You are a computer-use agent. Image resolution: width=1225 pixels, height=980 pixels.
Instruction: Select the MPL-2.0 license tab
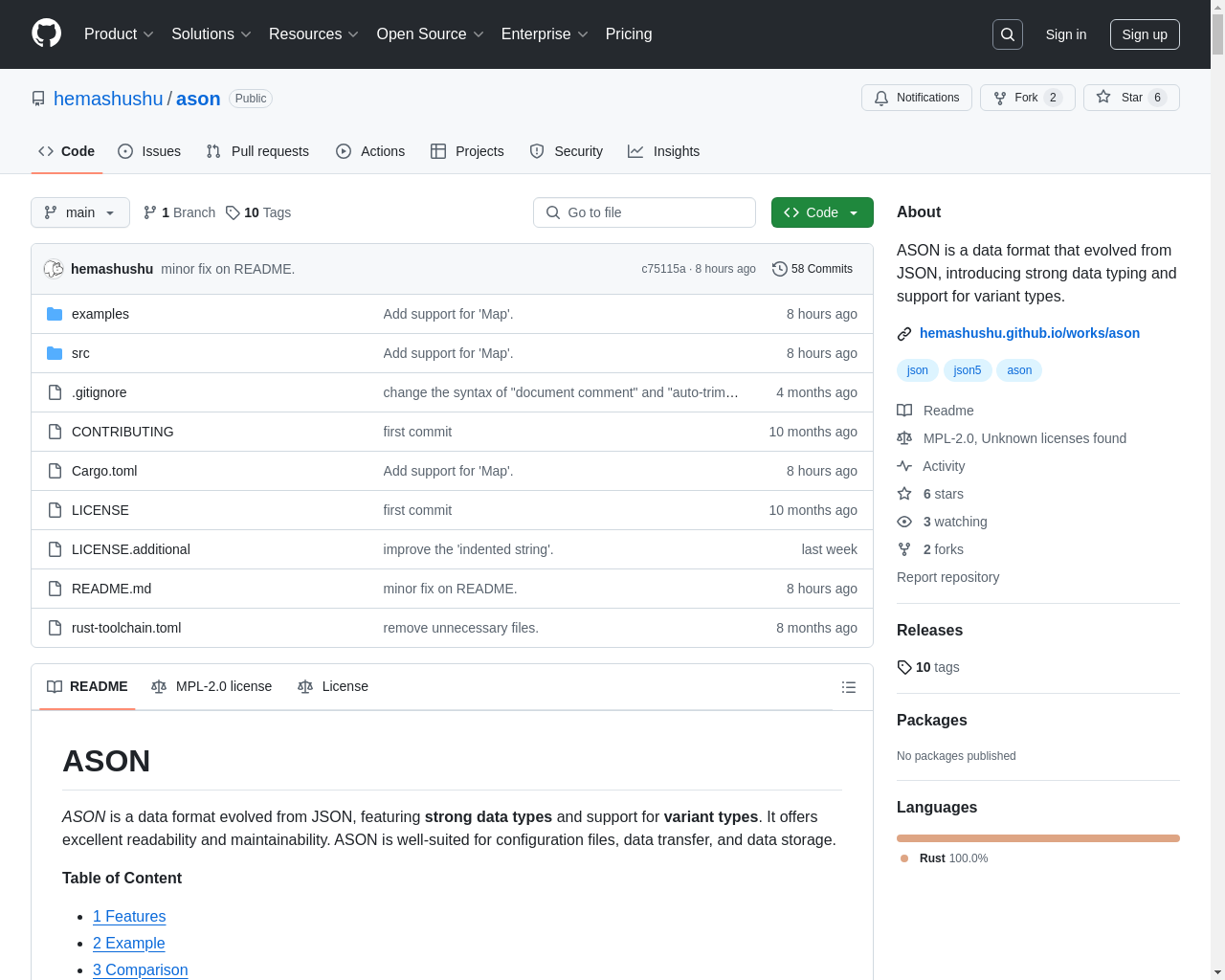coord(212,686)
